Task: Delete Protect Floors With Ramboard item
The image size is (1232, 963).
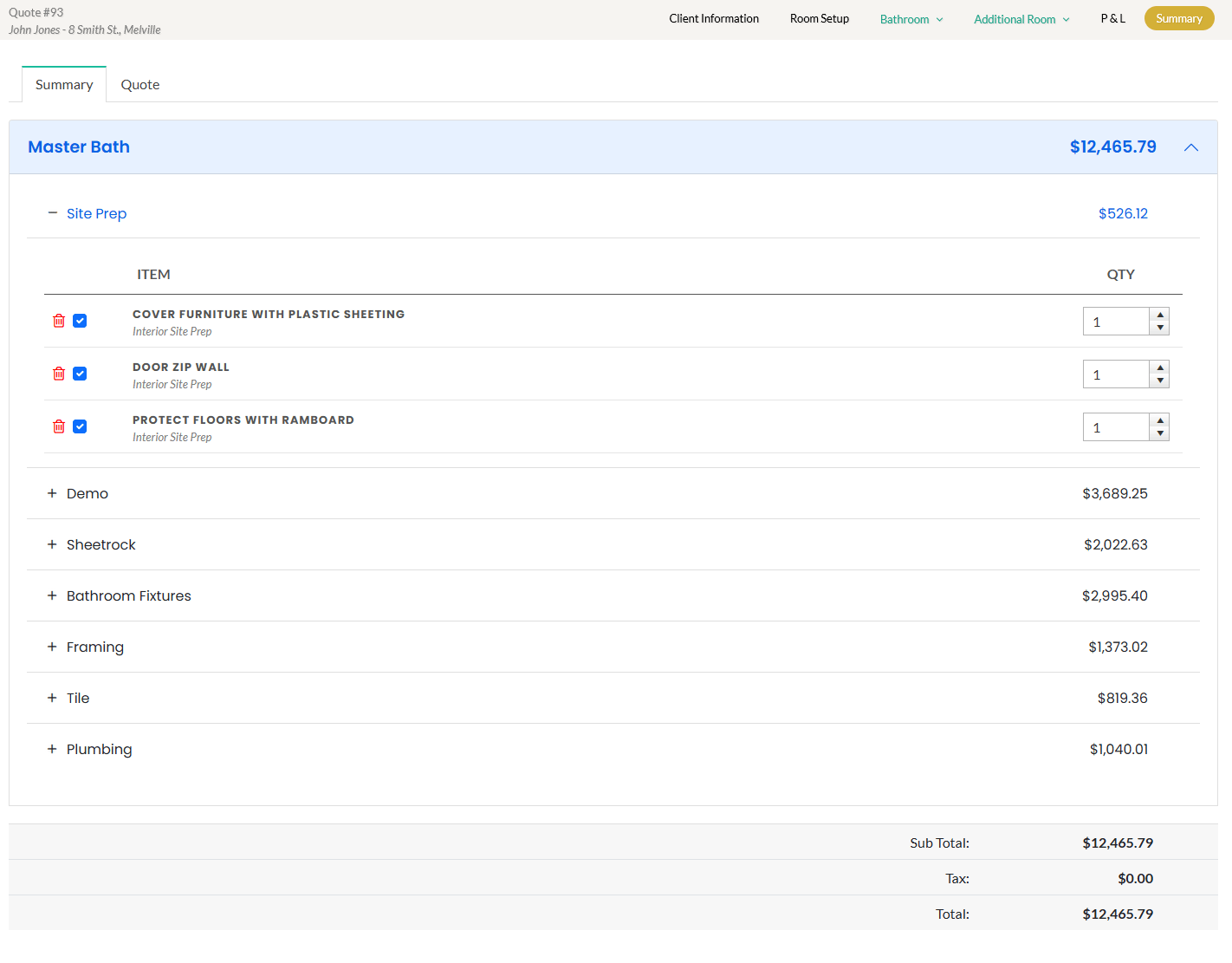Action: [59, 426]
